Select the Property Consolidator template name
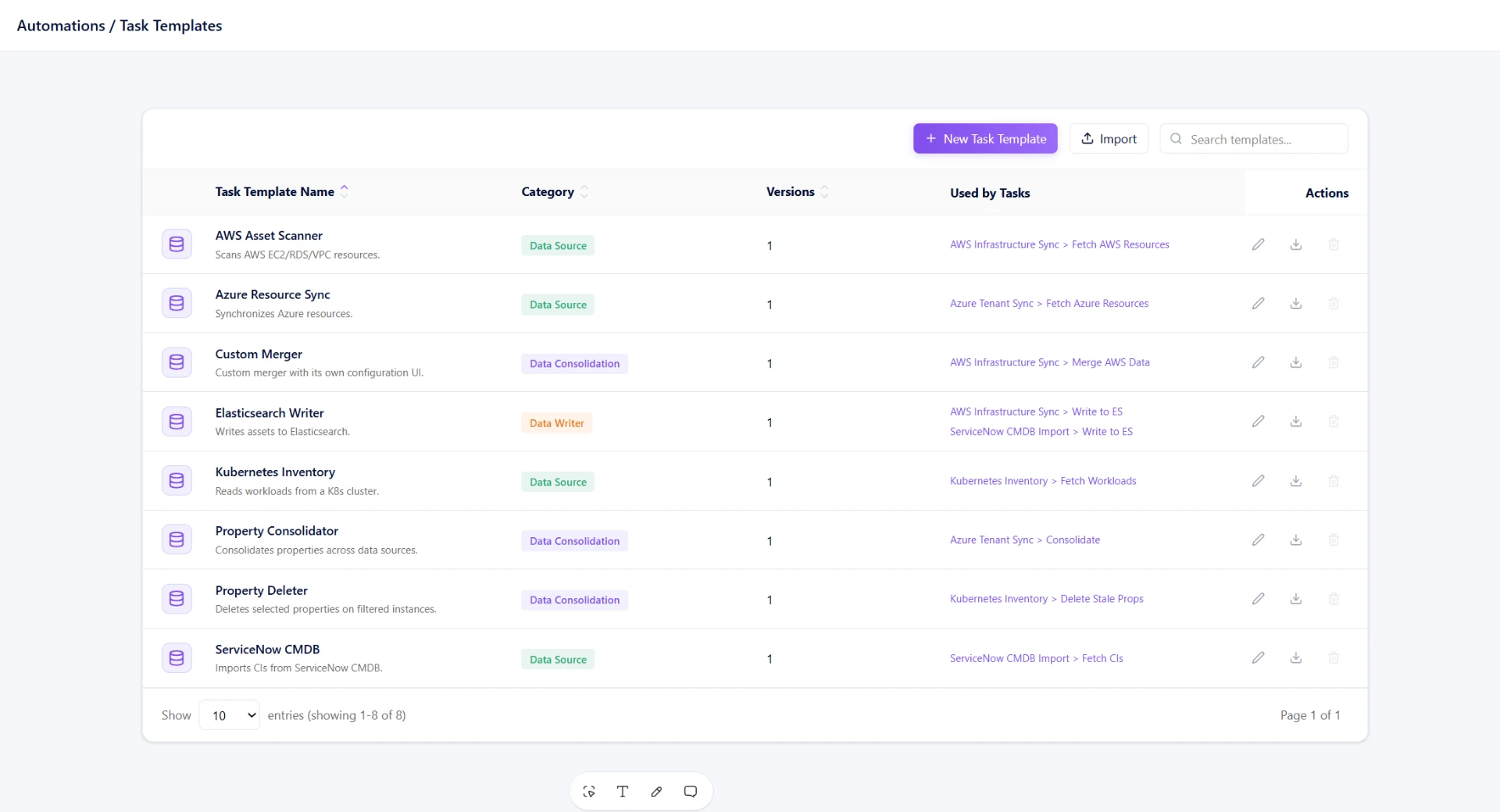Screen dimensions: 1500x812 click(x=277, y=531)
